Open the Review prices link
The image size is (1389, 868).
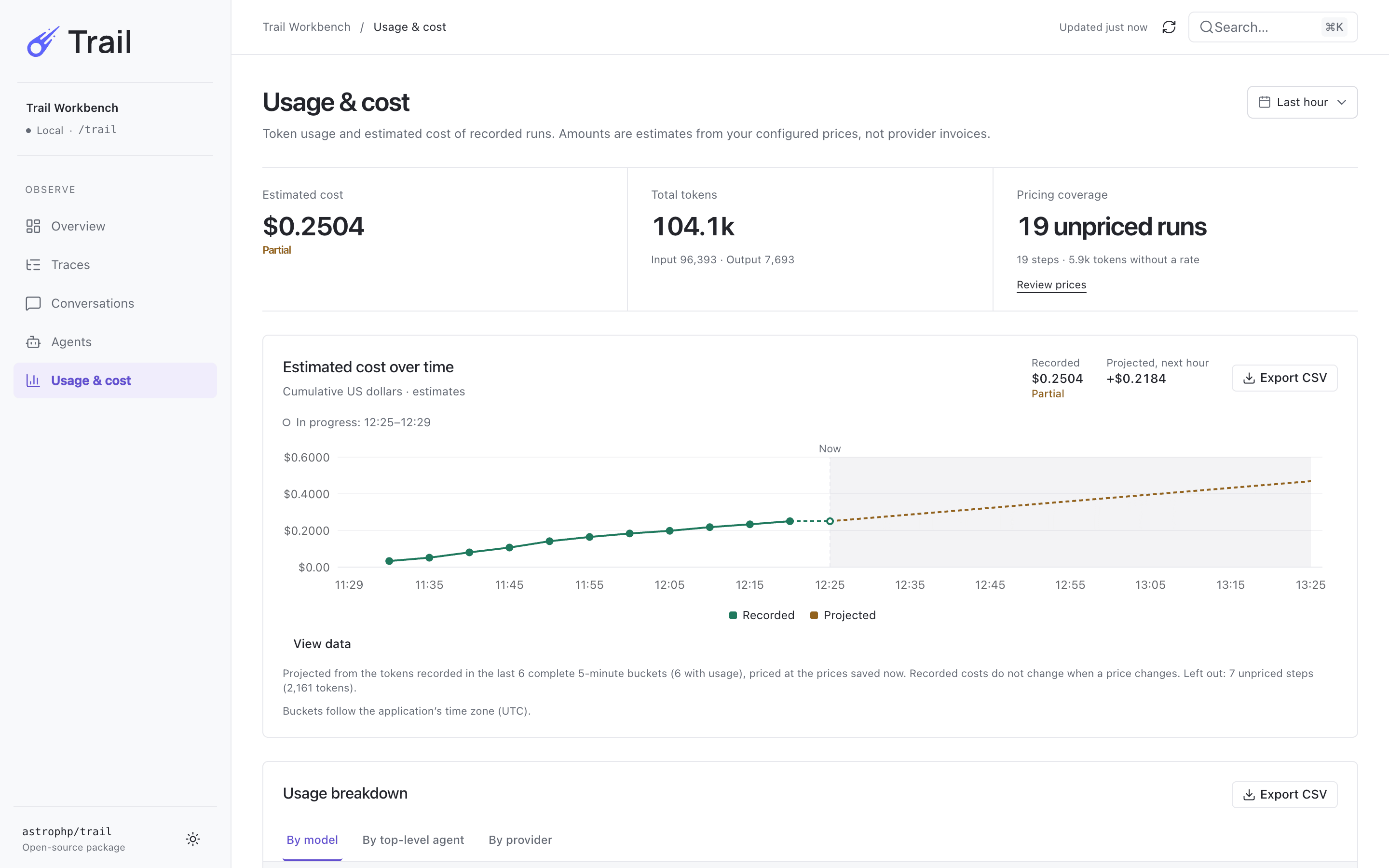click(1051, 285)
